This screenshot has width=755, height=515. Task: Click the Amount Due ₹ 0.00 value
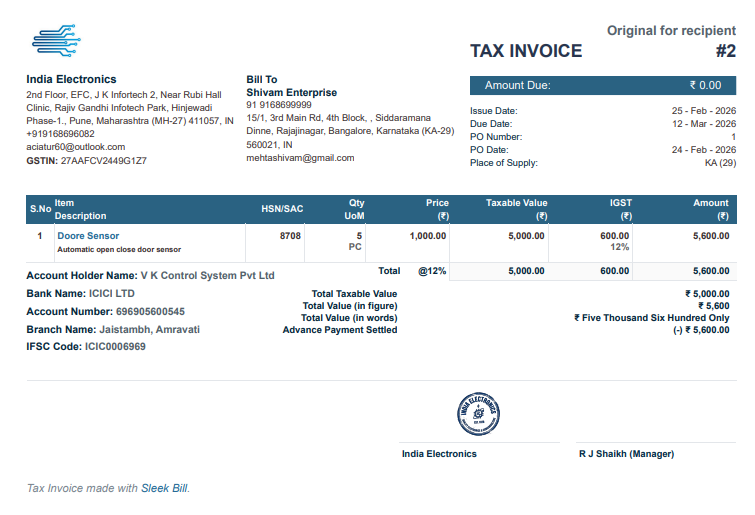(x=705, y=85)
